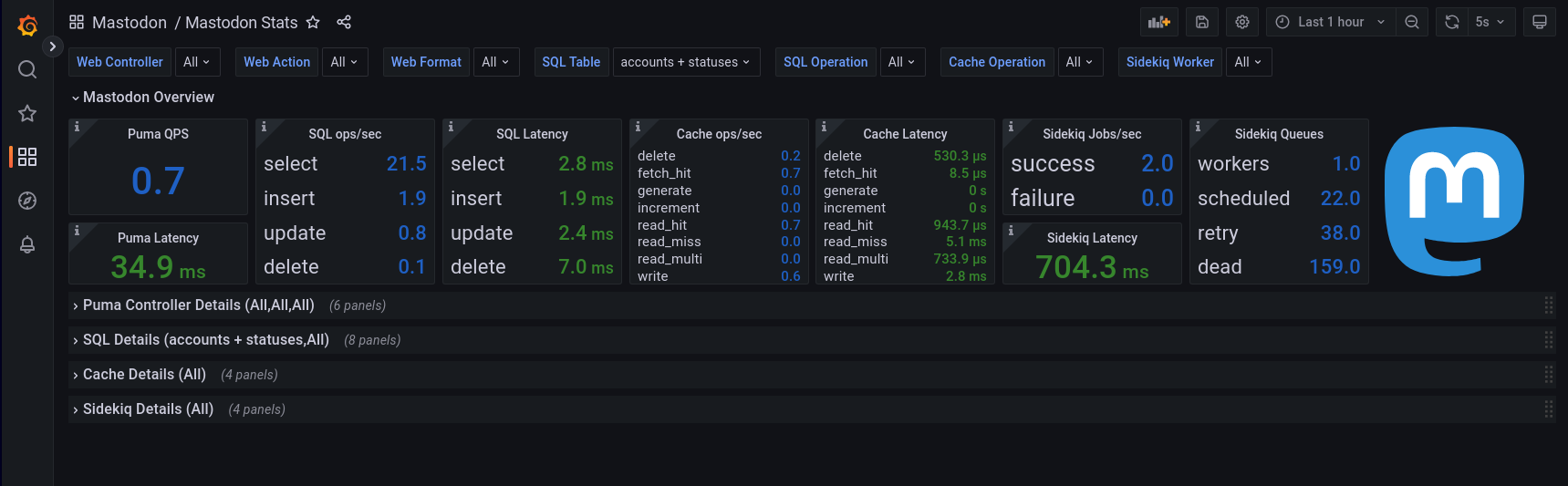The image size is (1568, 486).
Task: Open the Alerting bell icon
Action: (x=27, y=244)
